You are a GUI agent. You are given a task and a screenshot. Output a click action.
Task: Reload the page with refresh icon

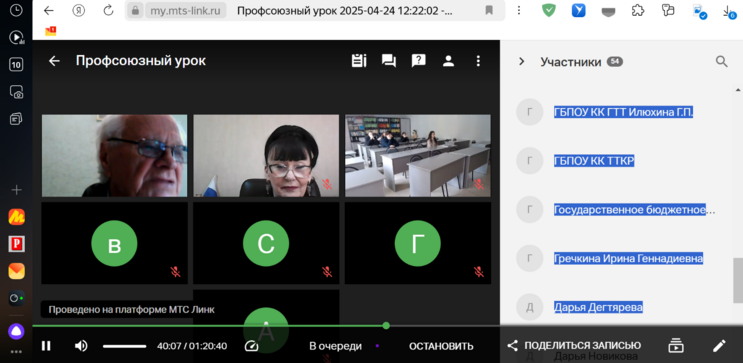[x=108, y=10]
